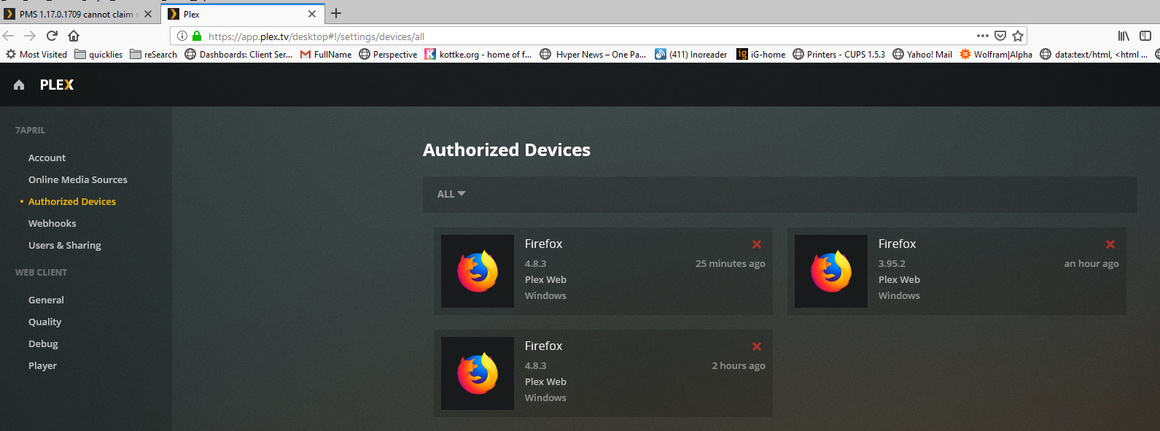Open Most Visited bookmarks
Viewport: 1160px width, 431px height.
36,54
